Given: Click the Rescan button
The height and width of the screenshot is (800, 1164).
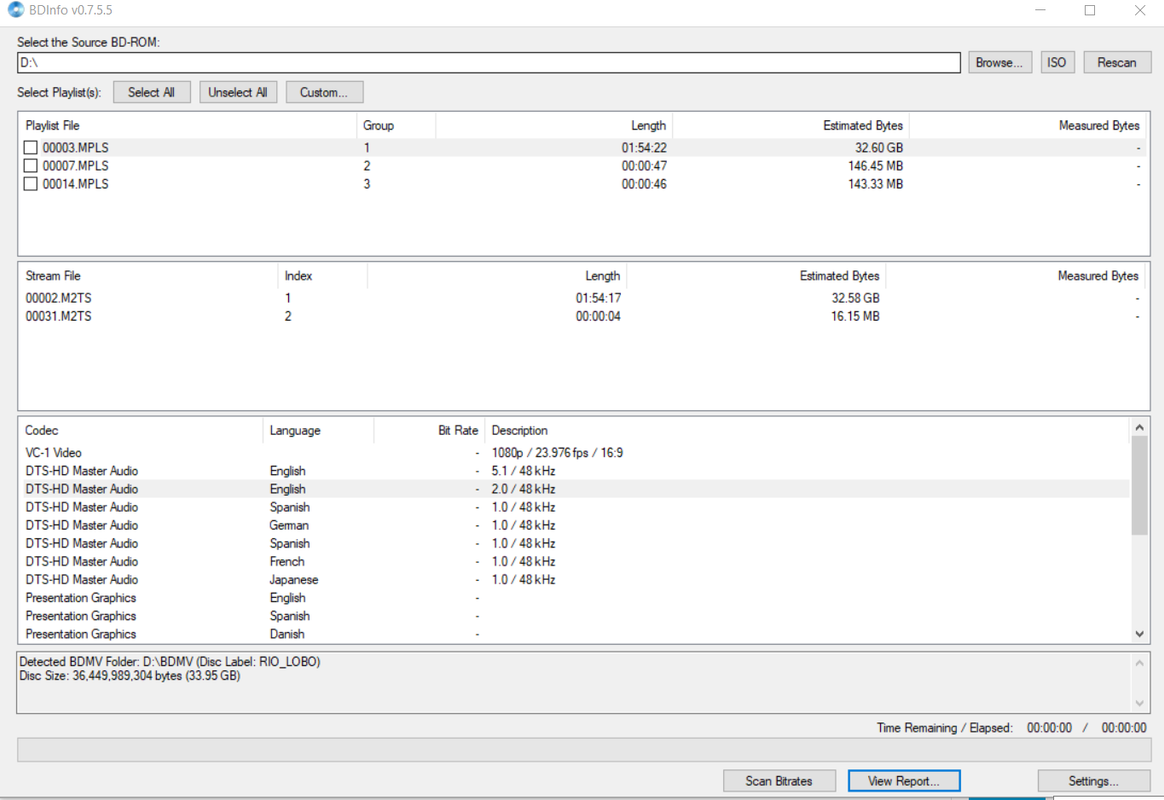Looking at the screenshot, I should point(1116,62).
